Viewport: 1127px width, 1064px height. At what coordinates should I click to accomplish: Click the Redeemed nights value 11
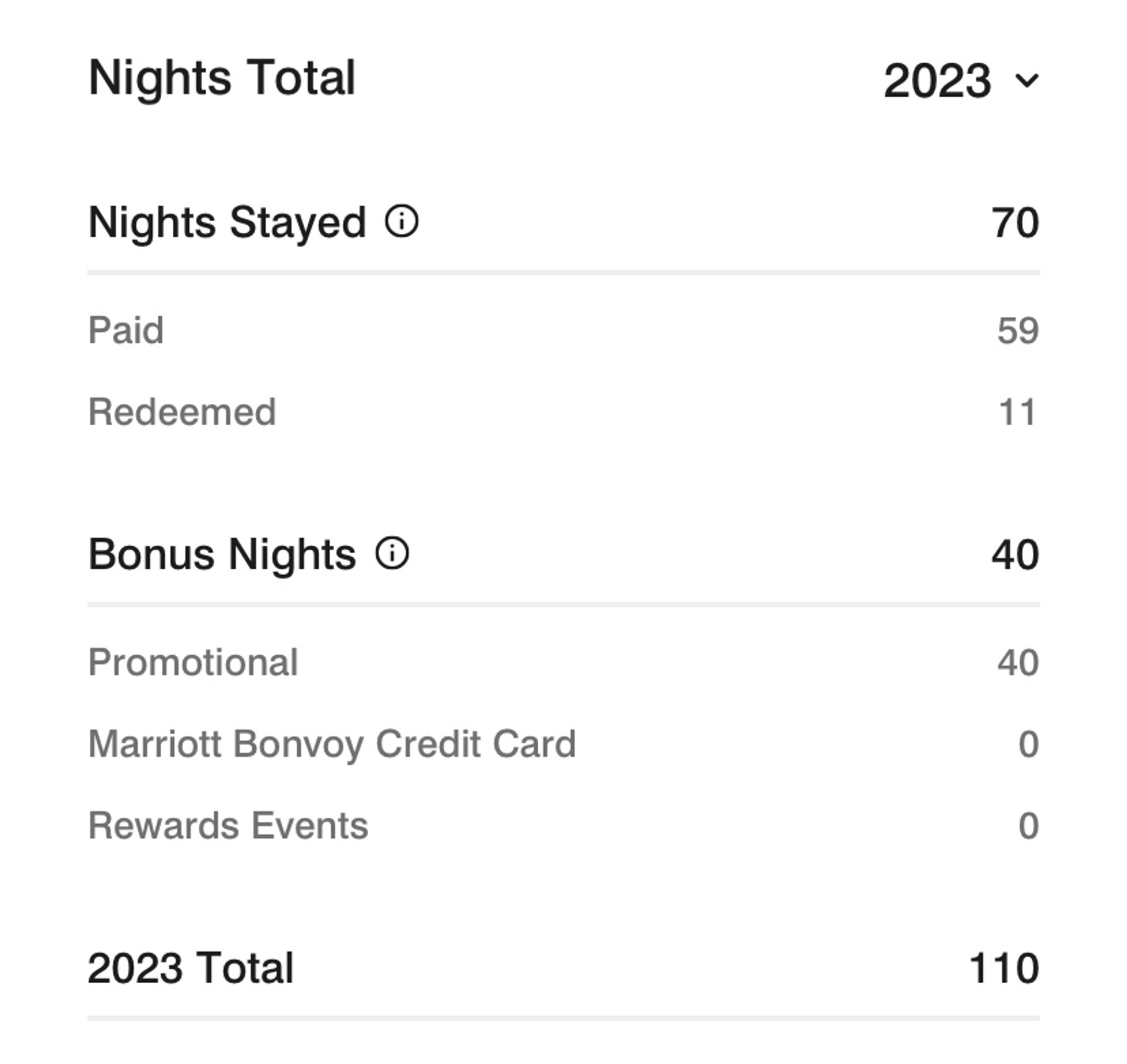point(1017,412)
